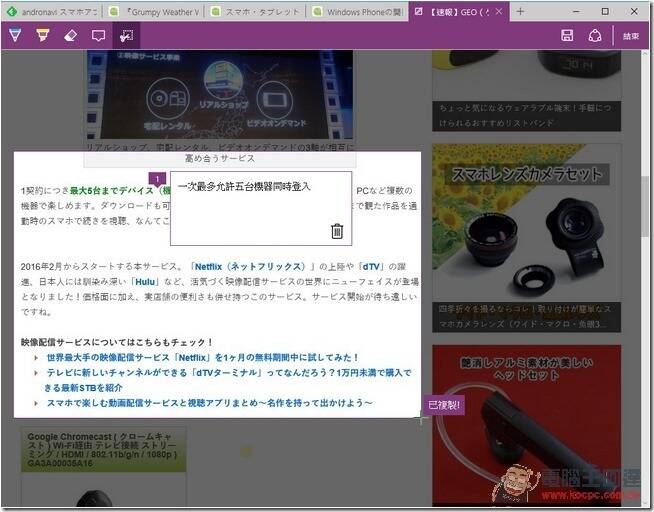This screenshot has width=654, height=512.
Task: Click the video service slide image
Action: (x=220, y=94)
